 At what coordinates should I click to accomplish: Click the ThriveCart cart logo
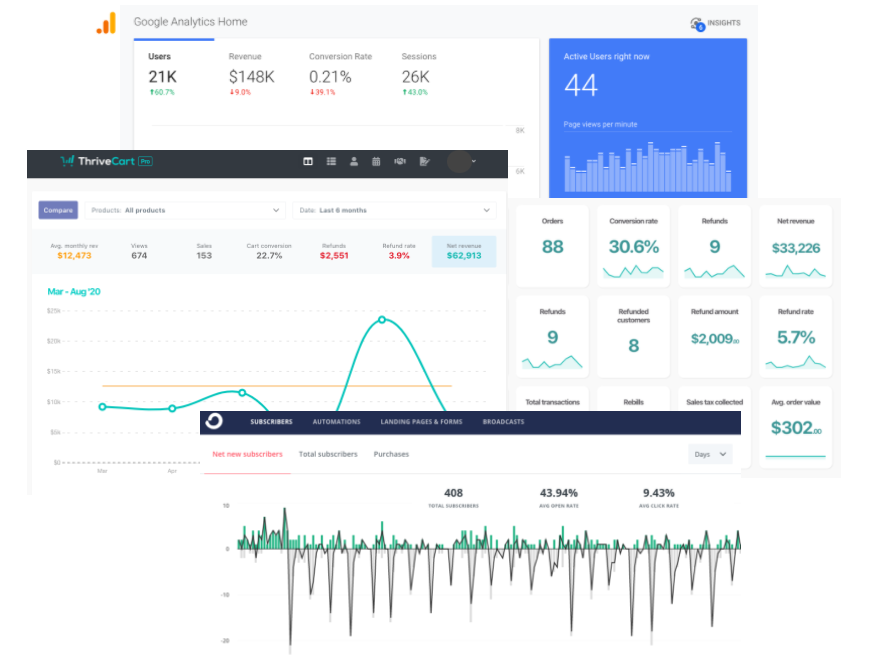67,161
